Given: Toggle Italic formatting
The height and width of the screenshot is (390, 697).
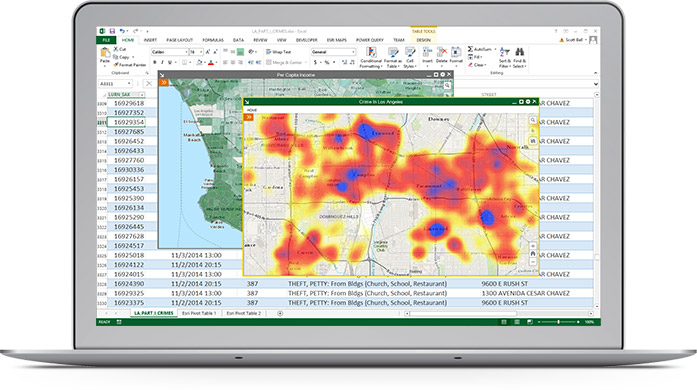Looking at the screenshot, I should (x=162, y=62).
